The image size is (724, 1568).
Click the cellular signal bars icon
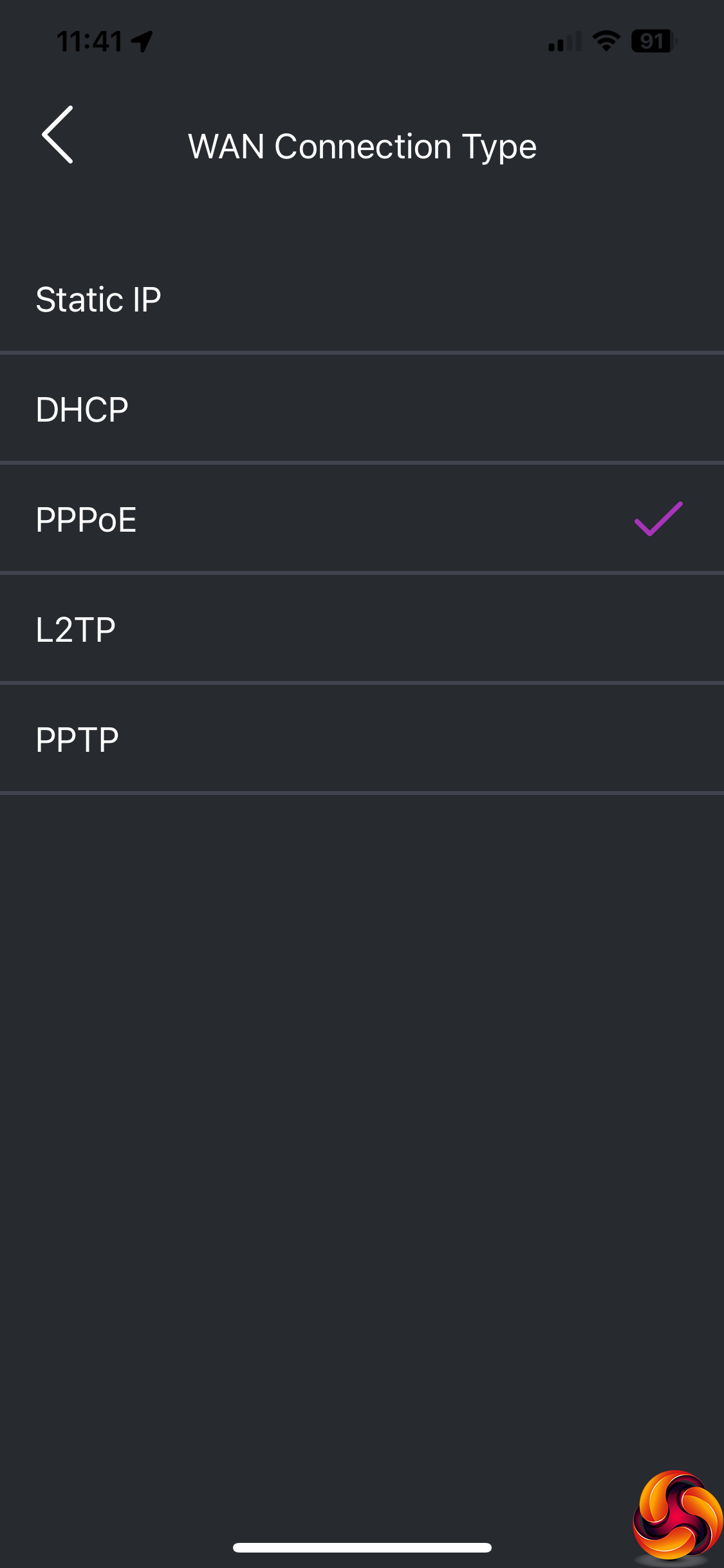564,42
